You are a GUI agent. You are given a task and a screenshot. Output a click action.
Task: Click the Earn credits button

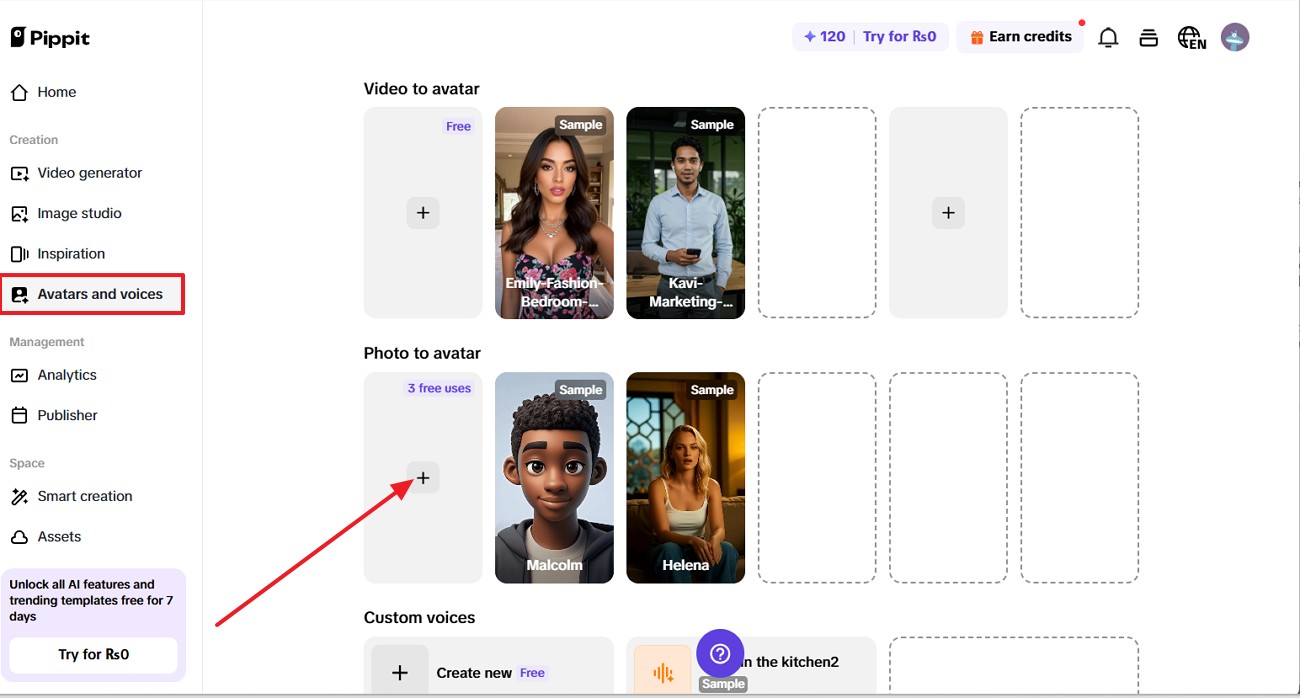[x=1020, y=37]
